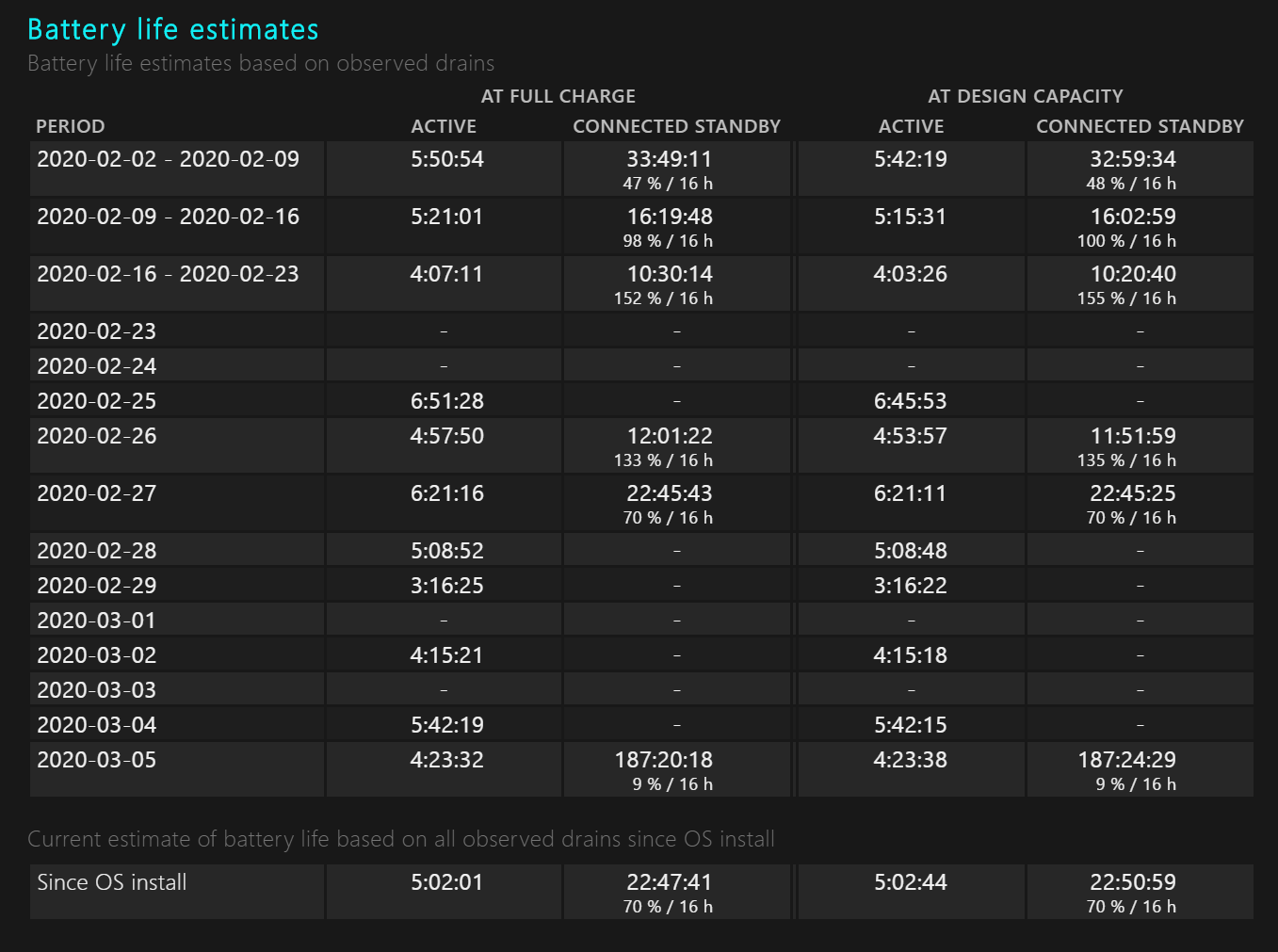Image resolution: width=1278 pixels, height=952 pixels.
Task: Select the standby value "32:59:34"
Action: click(1133, 159)
